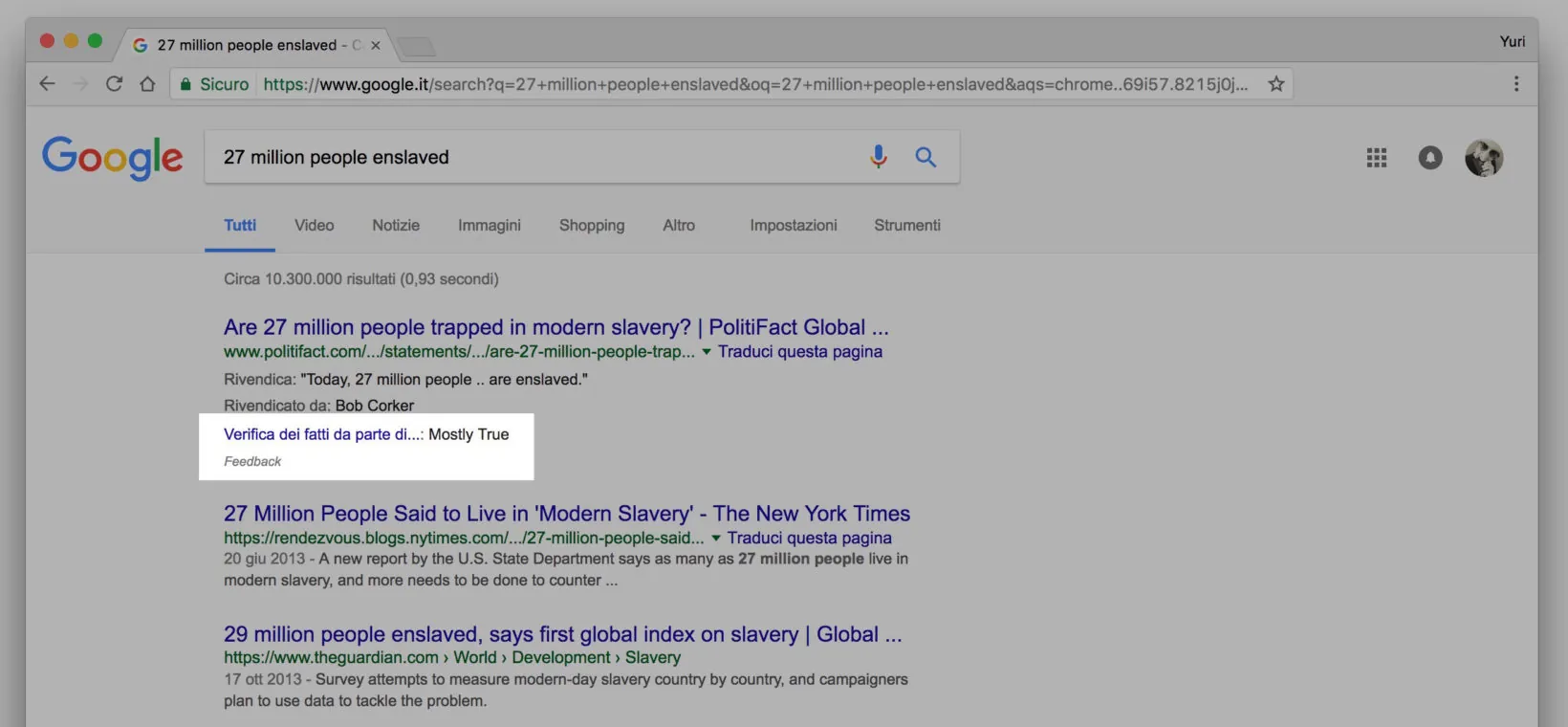Click 'Verifica dei fatti da parte di...' link
This screenshot has height=727, width=1568.
click(323, 434)
